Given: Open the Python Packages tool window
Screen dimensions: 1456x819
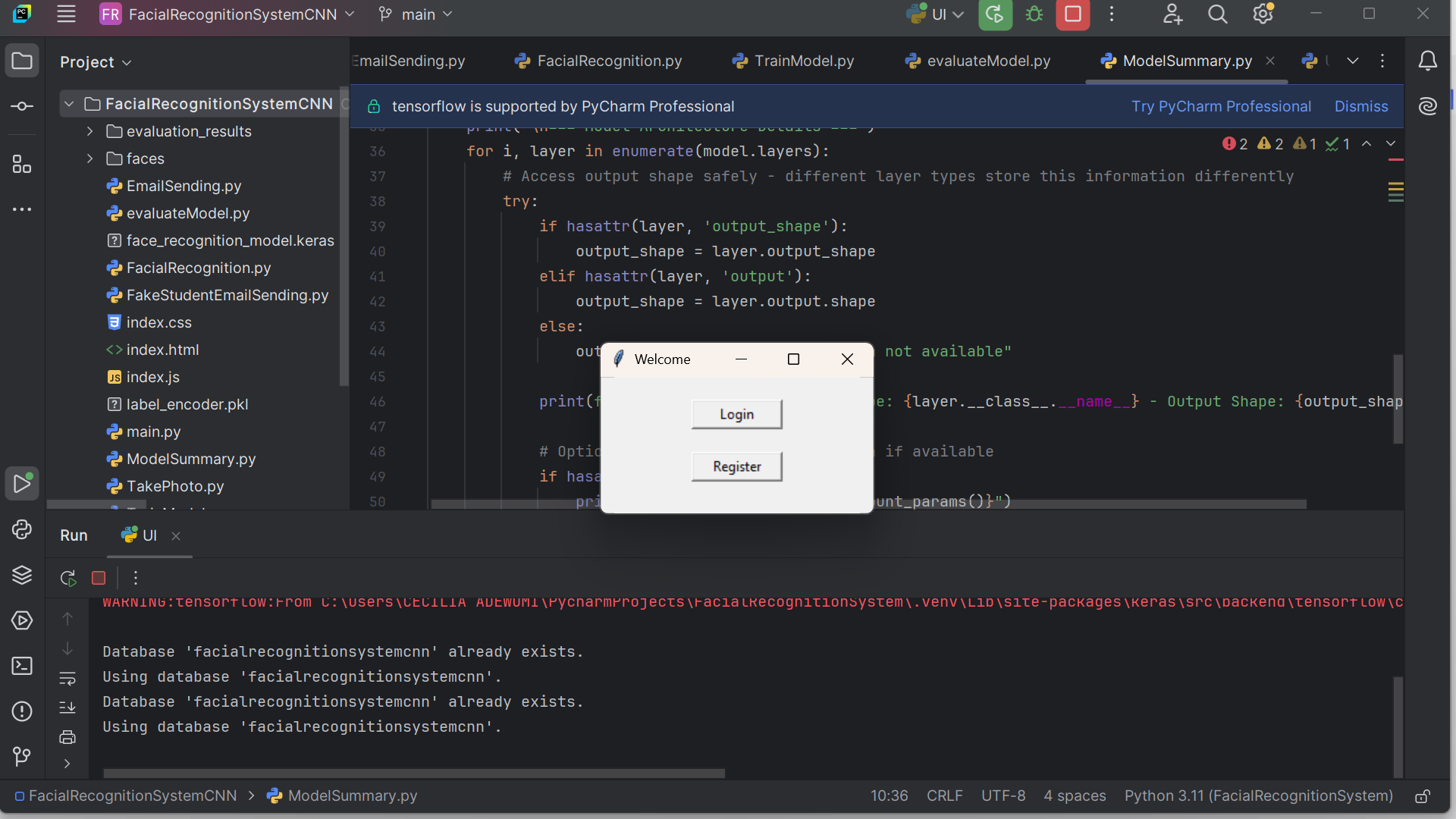Looking at the screenshot, I should (22, 576).
